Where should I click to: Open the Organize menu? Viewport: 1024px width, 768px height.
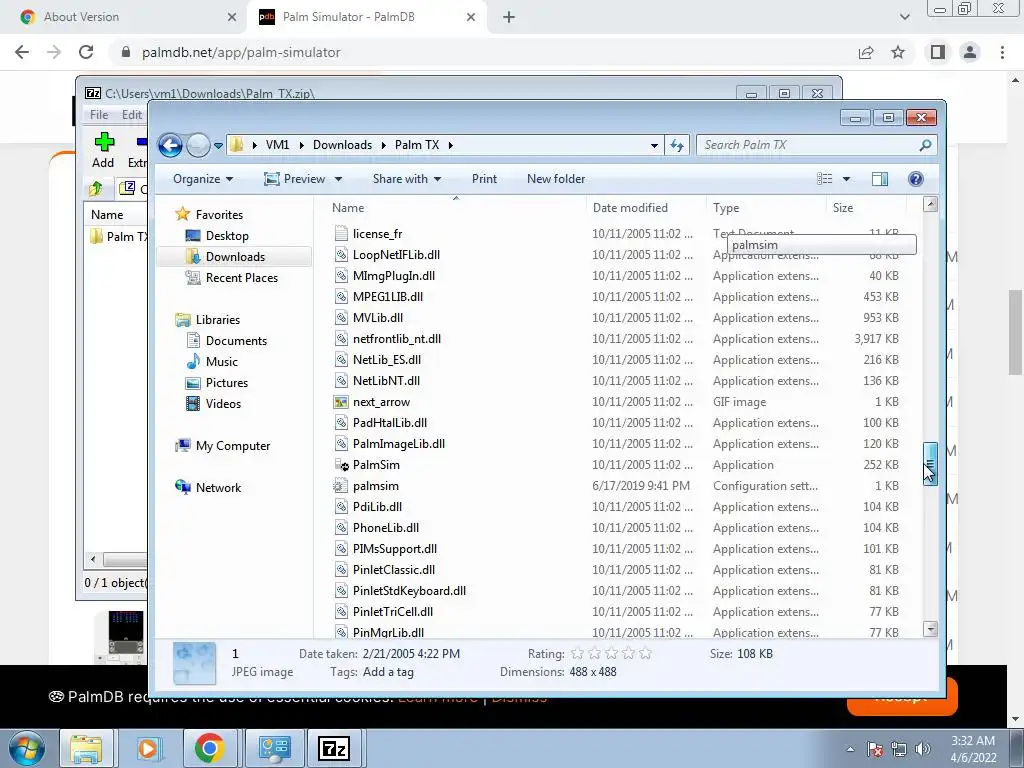click(202, 179)
